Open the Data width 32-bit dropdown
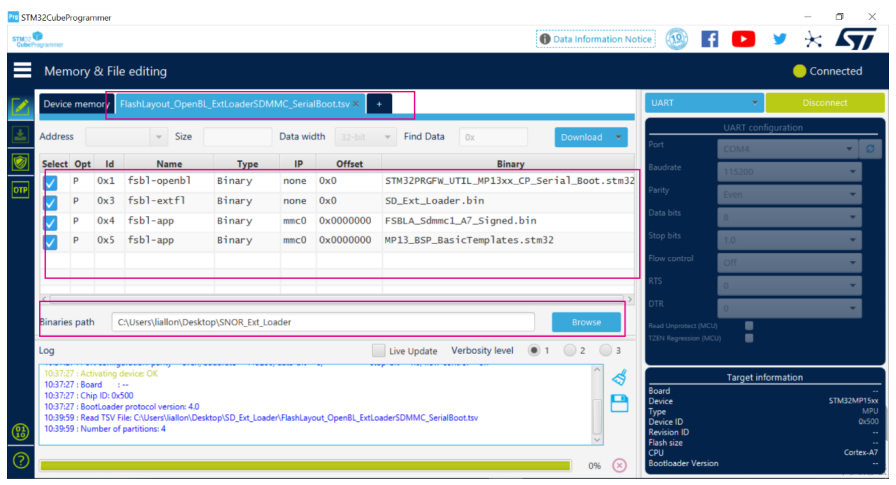Screen dimensions: 896x485 pos(365,137)
